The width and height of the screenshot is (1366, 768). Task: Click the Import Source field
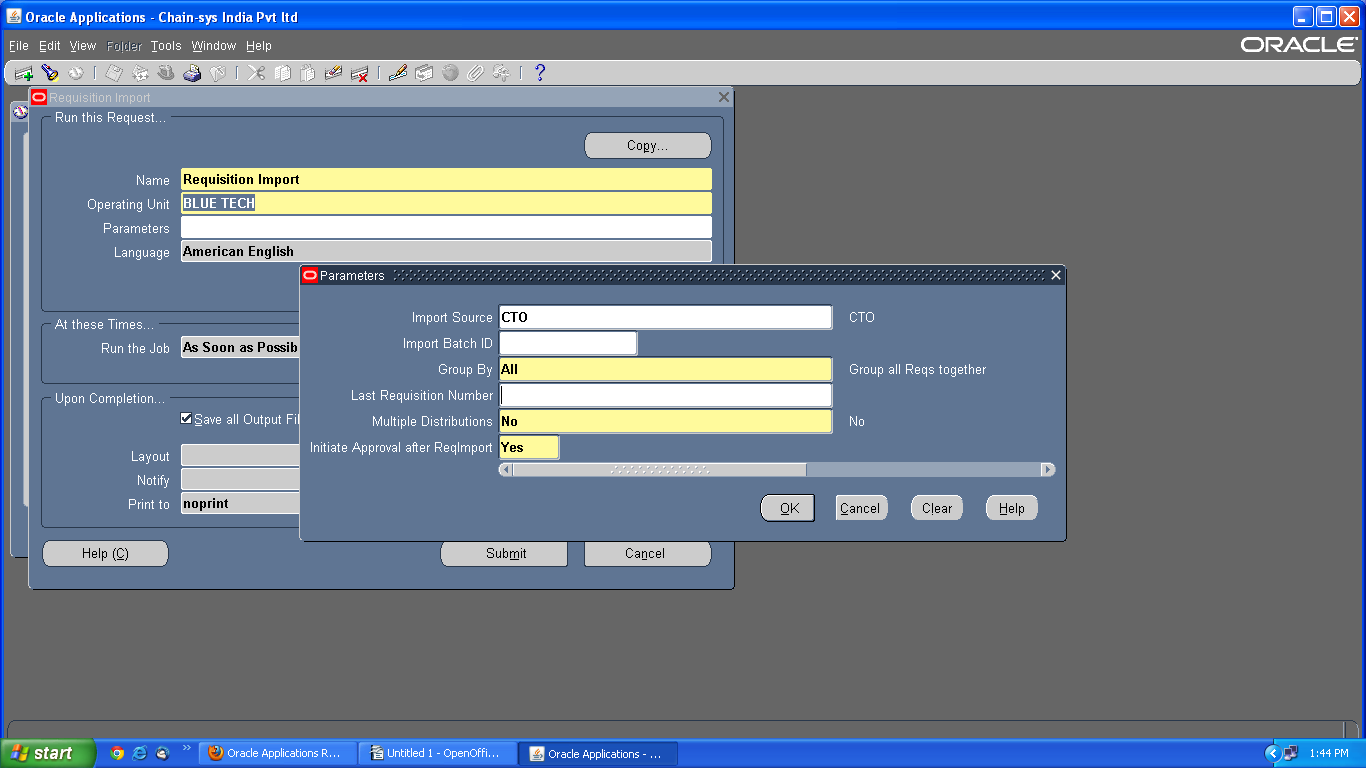click(665, 317)
